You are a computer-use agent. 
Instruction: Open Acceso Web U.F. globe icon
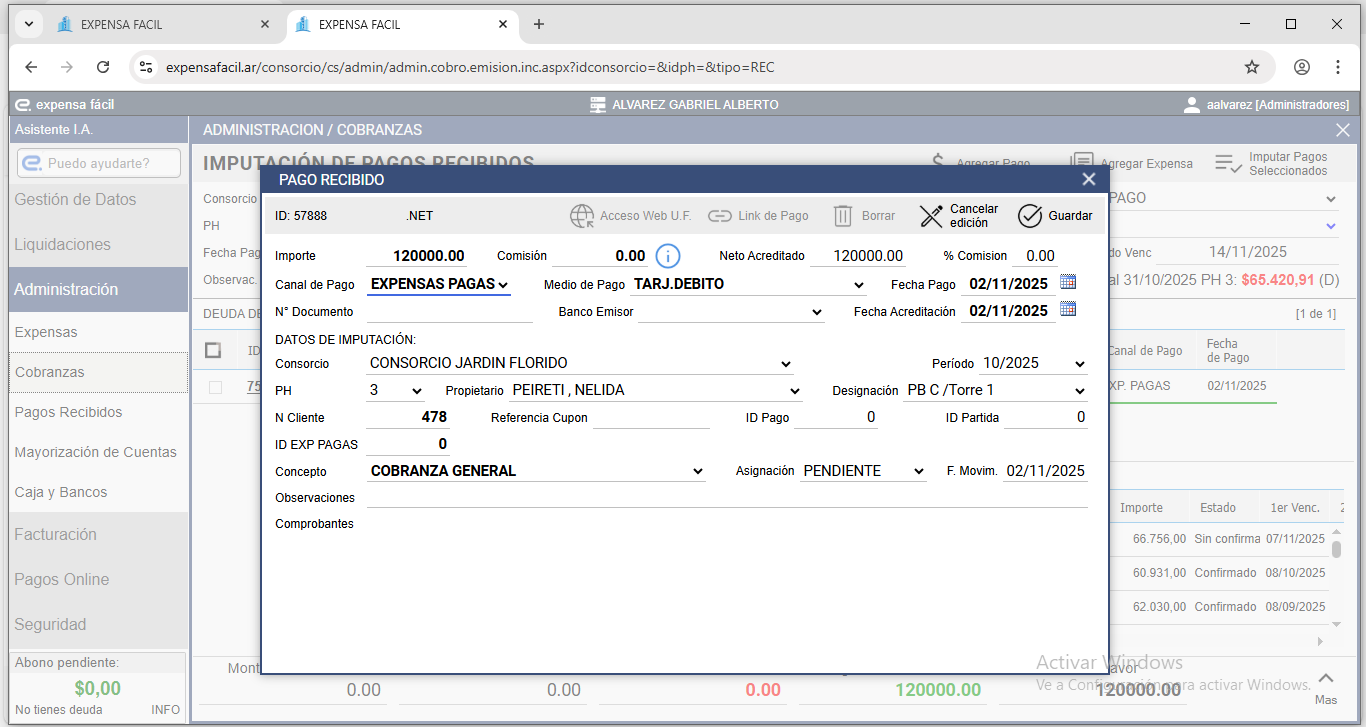click(x=582, y=216)
